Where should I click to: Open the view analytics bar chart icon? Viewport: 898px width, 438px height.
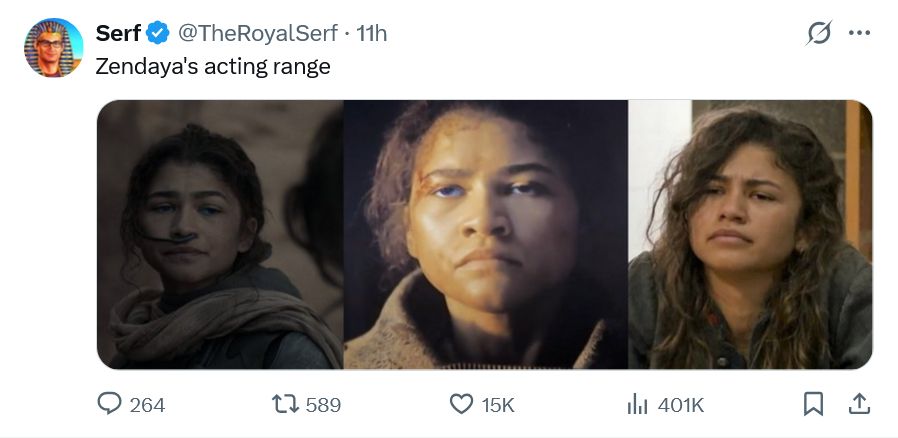[637, 404]
